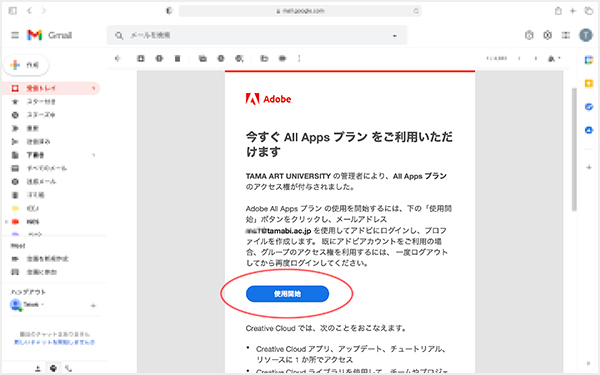Open Safari share button
600x375 pixels.
click(558, 11)
